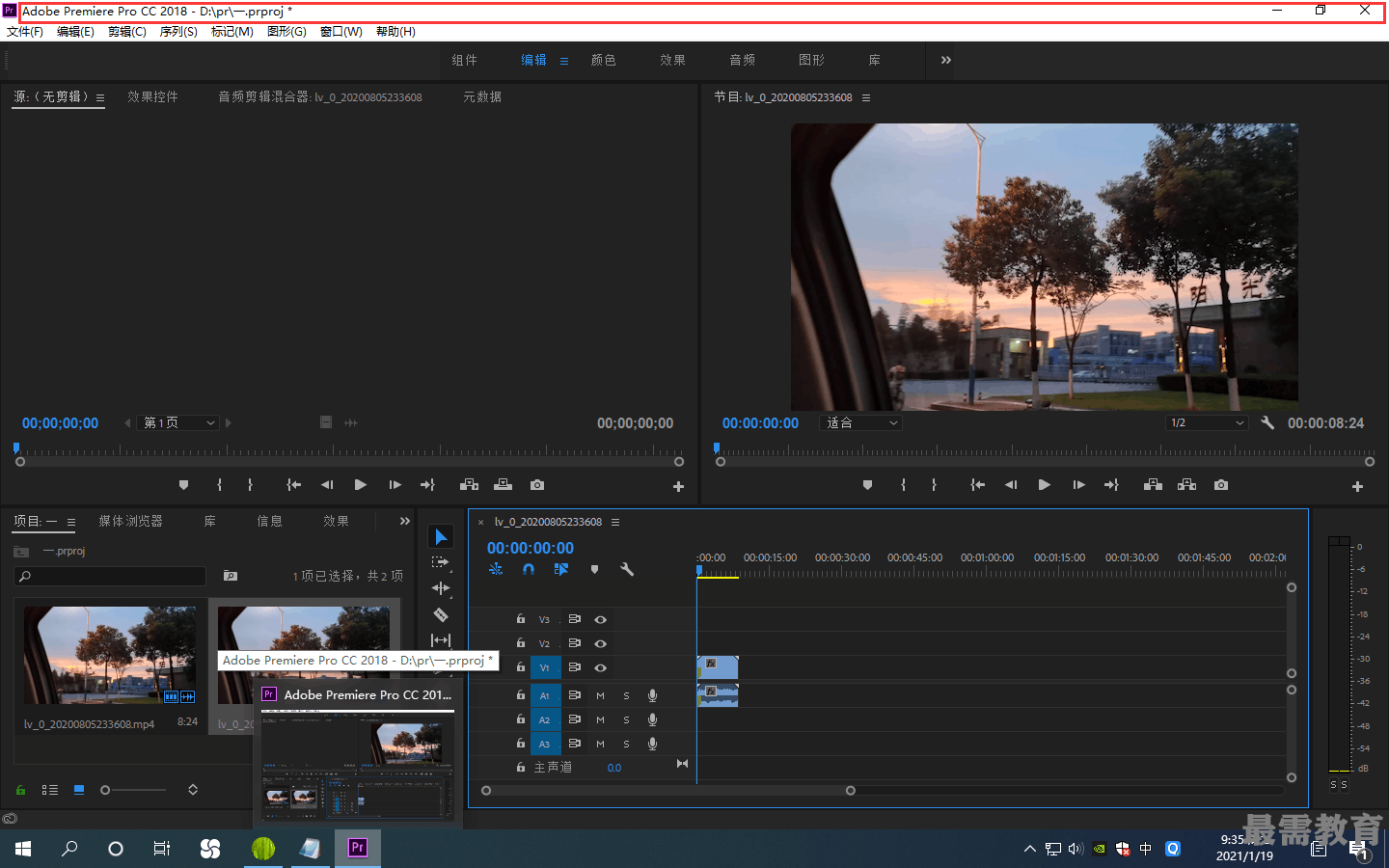The image size is (1389, 868).
Task: Toggle timeline Snap magnet icon
Action: 529,570
